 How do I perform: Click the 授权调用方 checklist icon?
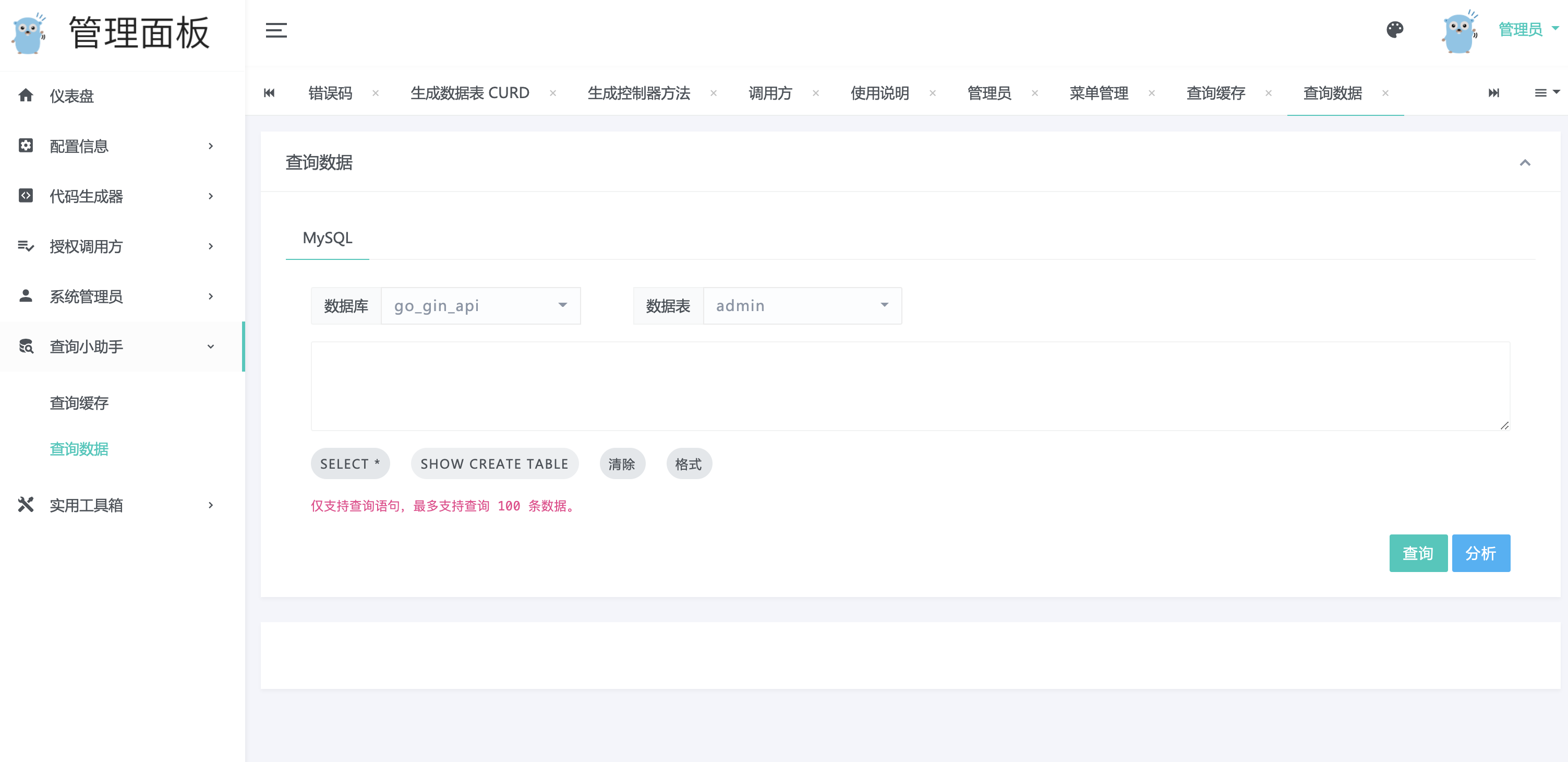pyautogui.click(x=26, y=245)
